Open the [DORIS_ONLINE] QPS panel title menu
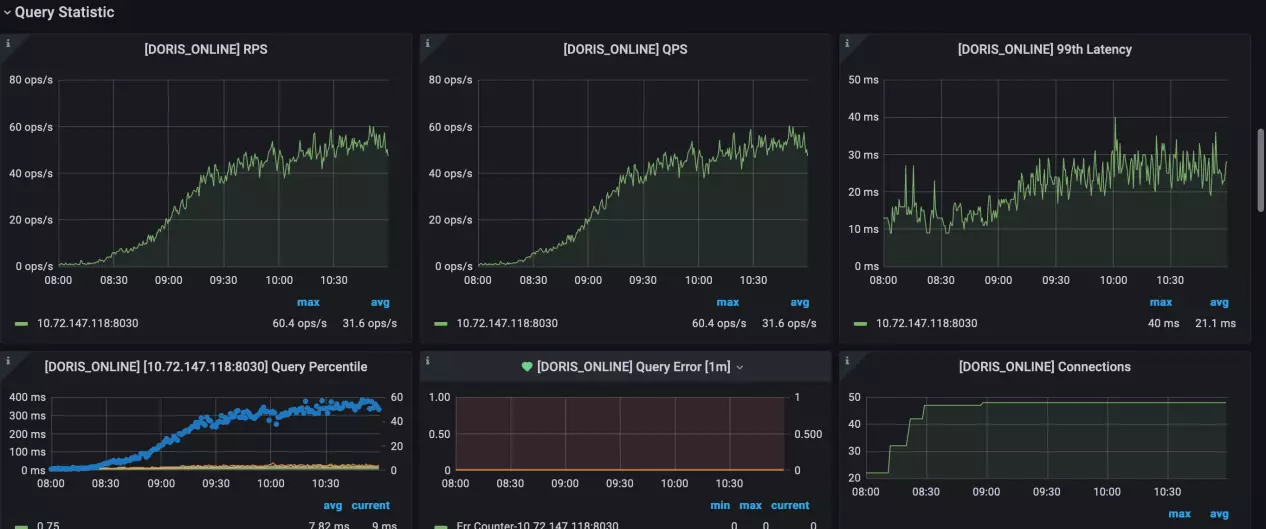This screenshot has height=529, width=1266. 625,49
